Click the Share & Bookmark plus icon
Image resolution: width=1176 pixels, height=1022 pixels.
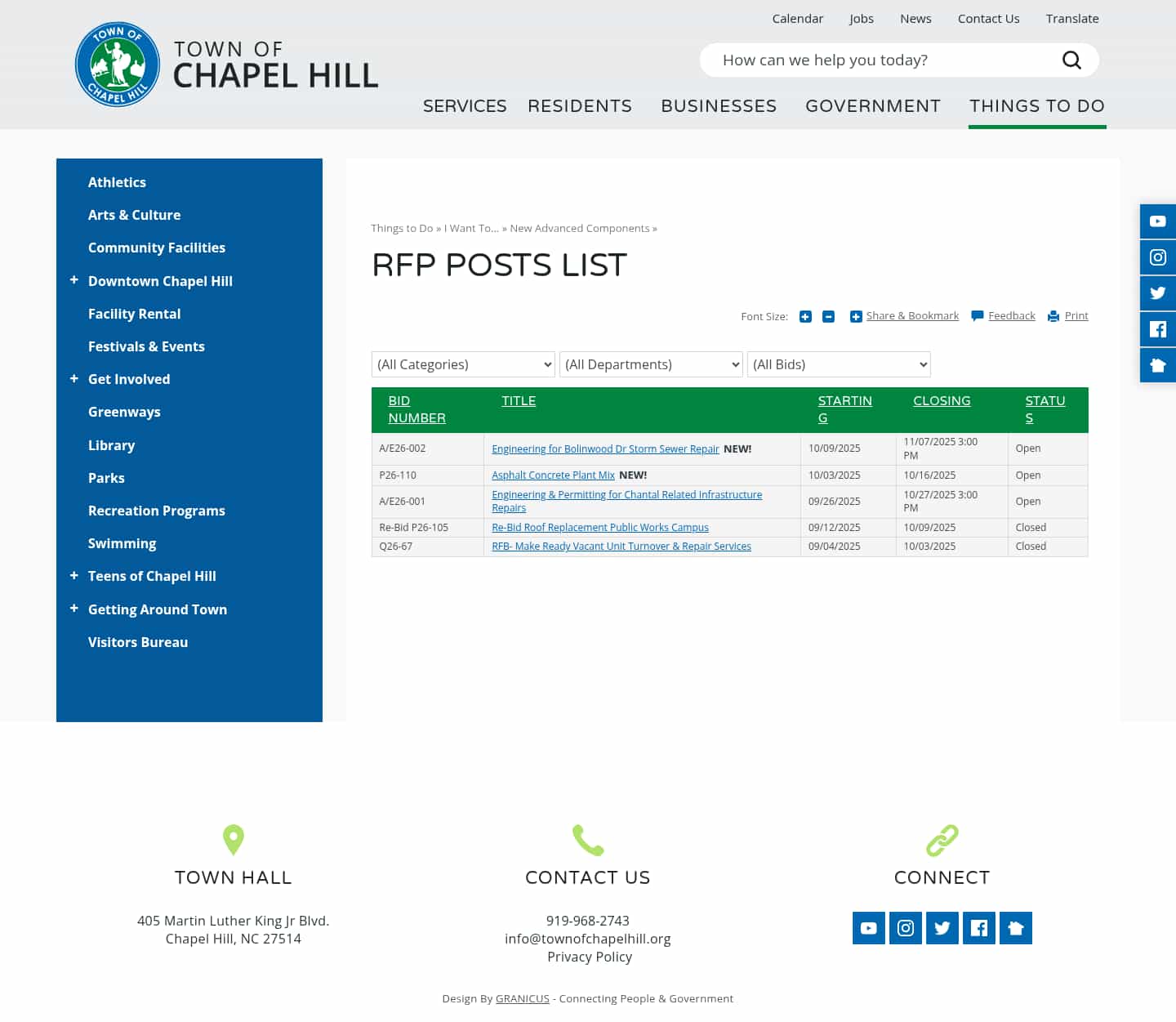[856, 316]
